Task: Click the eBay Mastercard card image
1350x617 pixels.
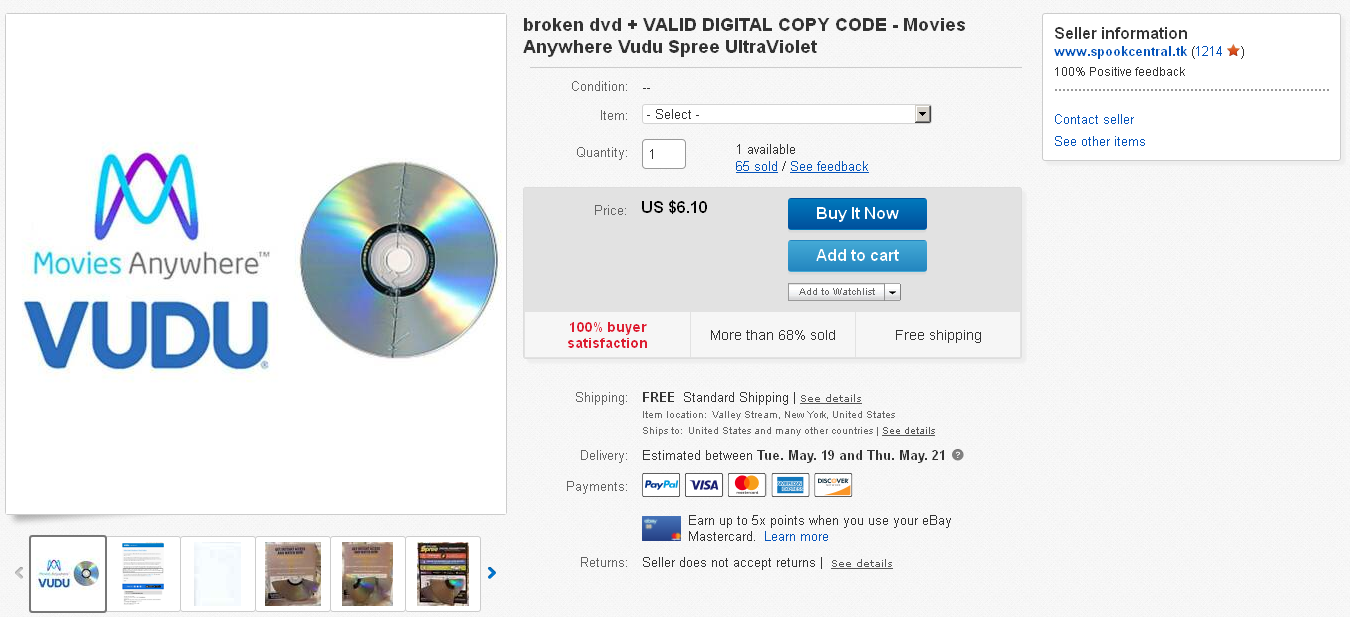Action: click(x=661, y=528)
